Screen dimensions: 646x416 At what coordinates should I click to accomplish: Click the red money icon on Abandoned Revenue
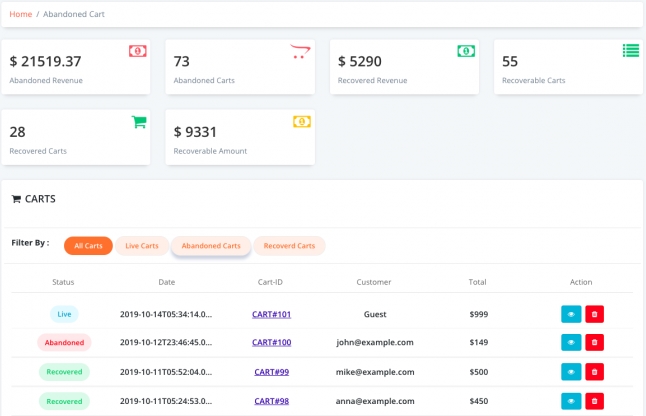(x=138, y=51)
